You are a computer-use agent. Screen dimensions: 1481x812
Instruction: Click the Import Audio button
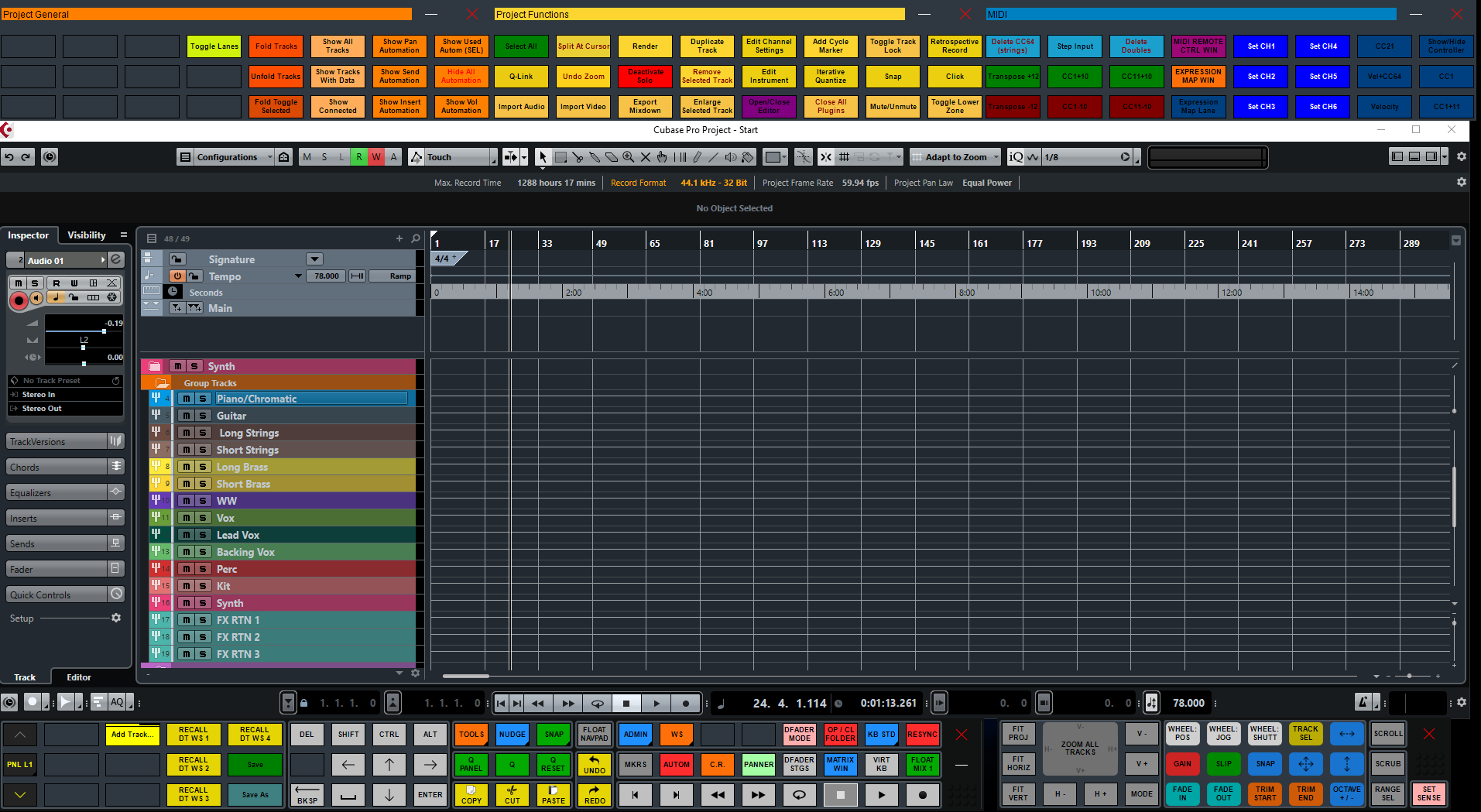click(521, 107)
